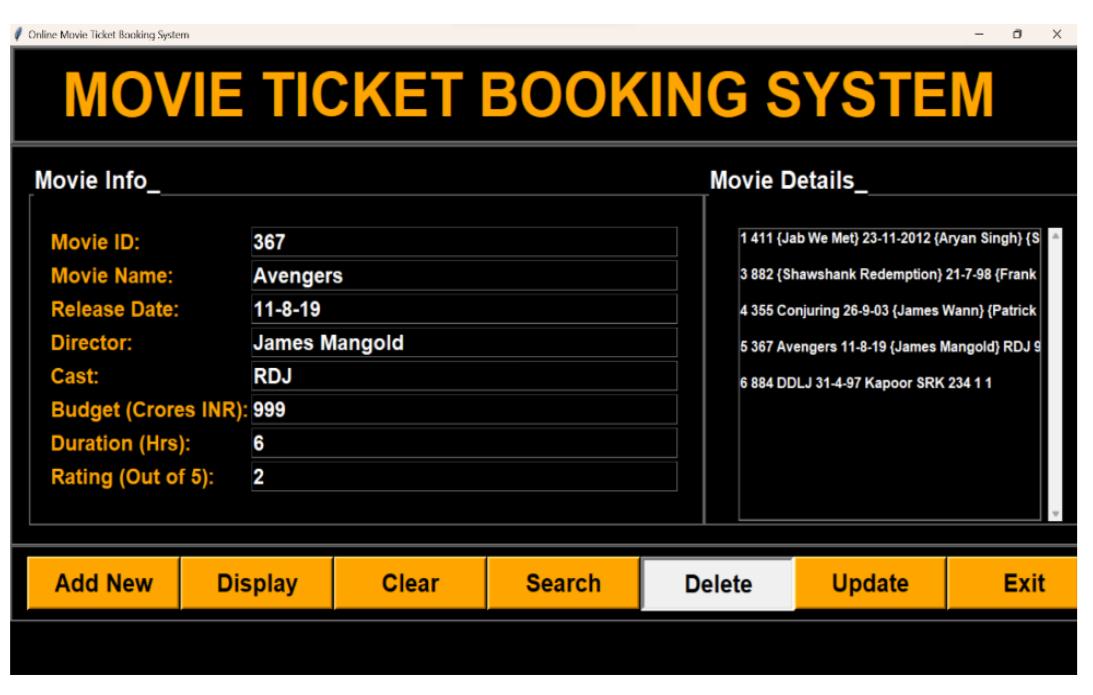Select the Shawshank Redemption list row

pos(888,274)
